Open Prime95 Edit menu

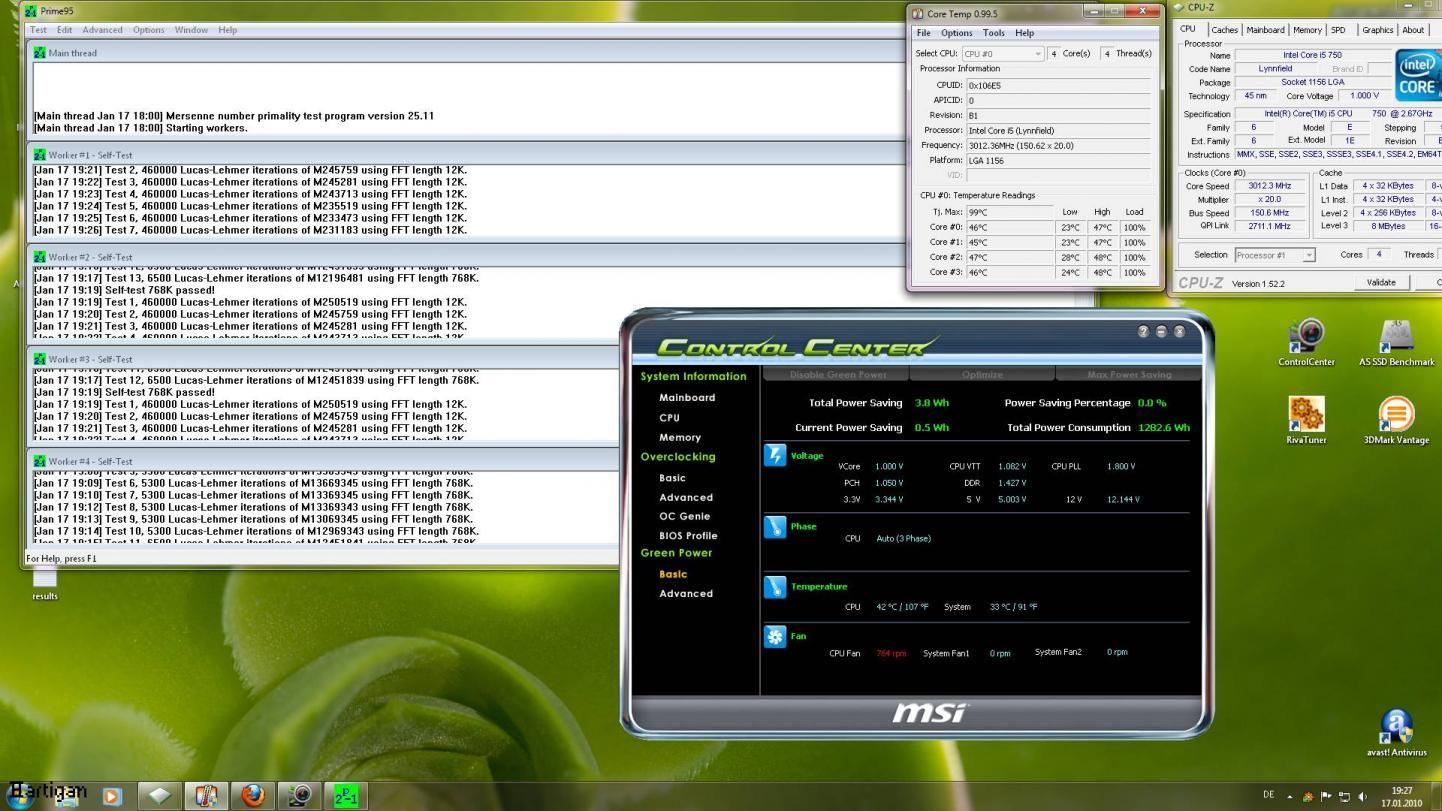pyautogui.click(x=64, y=30)
